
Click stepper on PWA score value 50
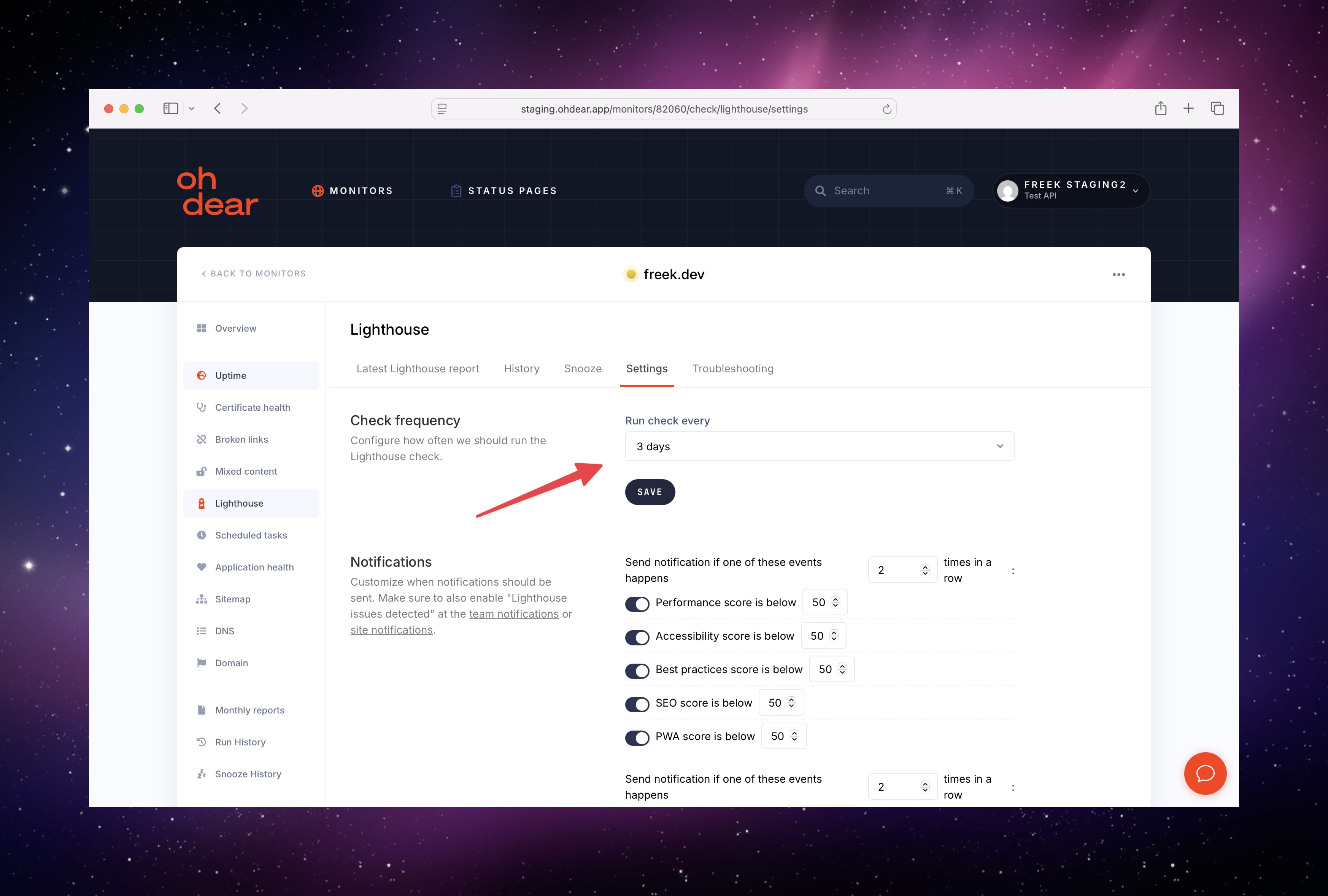(x=794, y=736)
